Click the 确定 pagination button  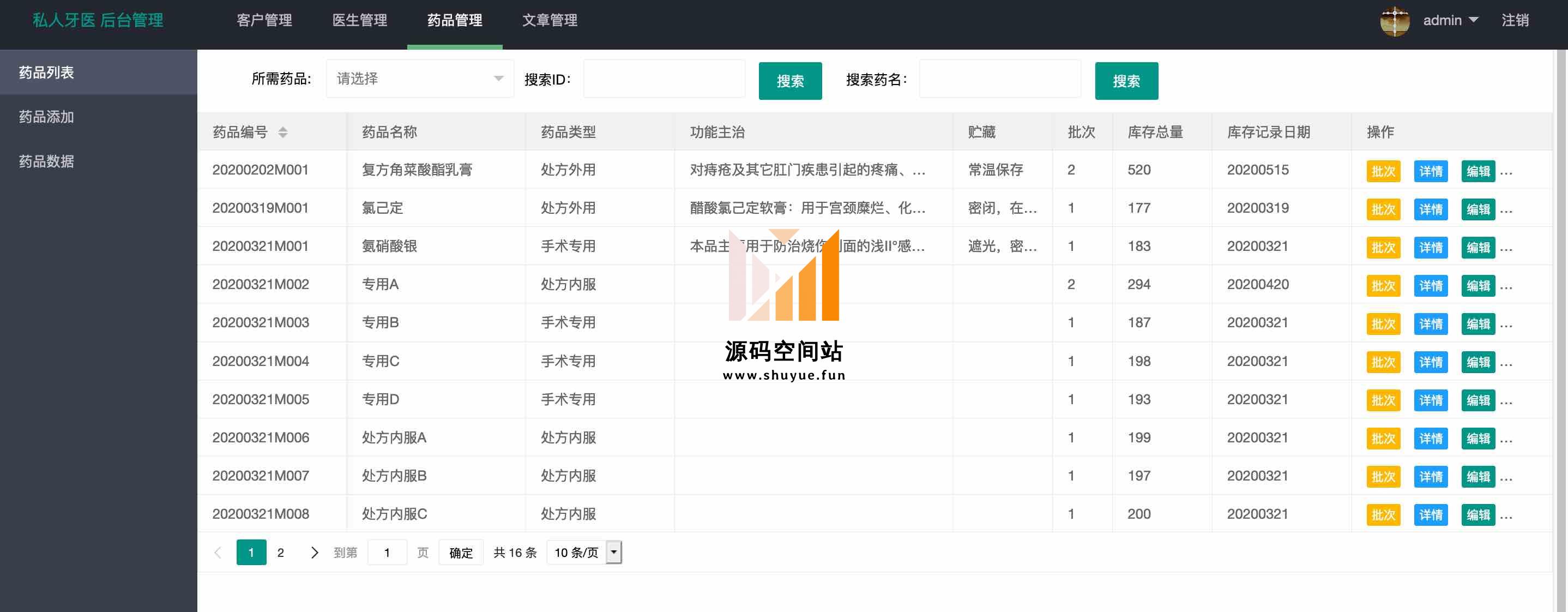(x=461, y=553)
